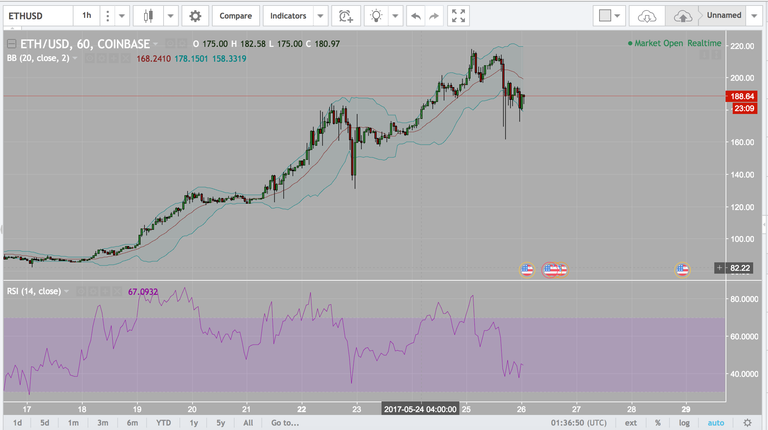
Task: Collapse the ETH/USD legend box
Action: (11, 44)
